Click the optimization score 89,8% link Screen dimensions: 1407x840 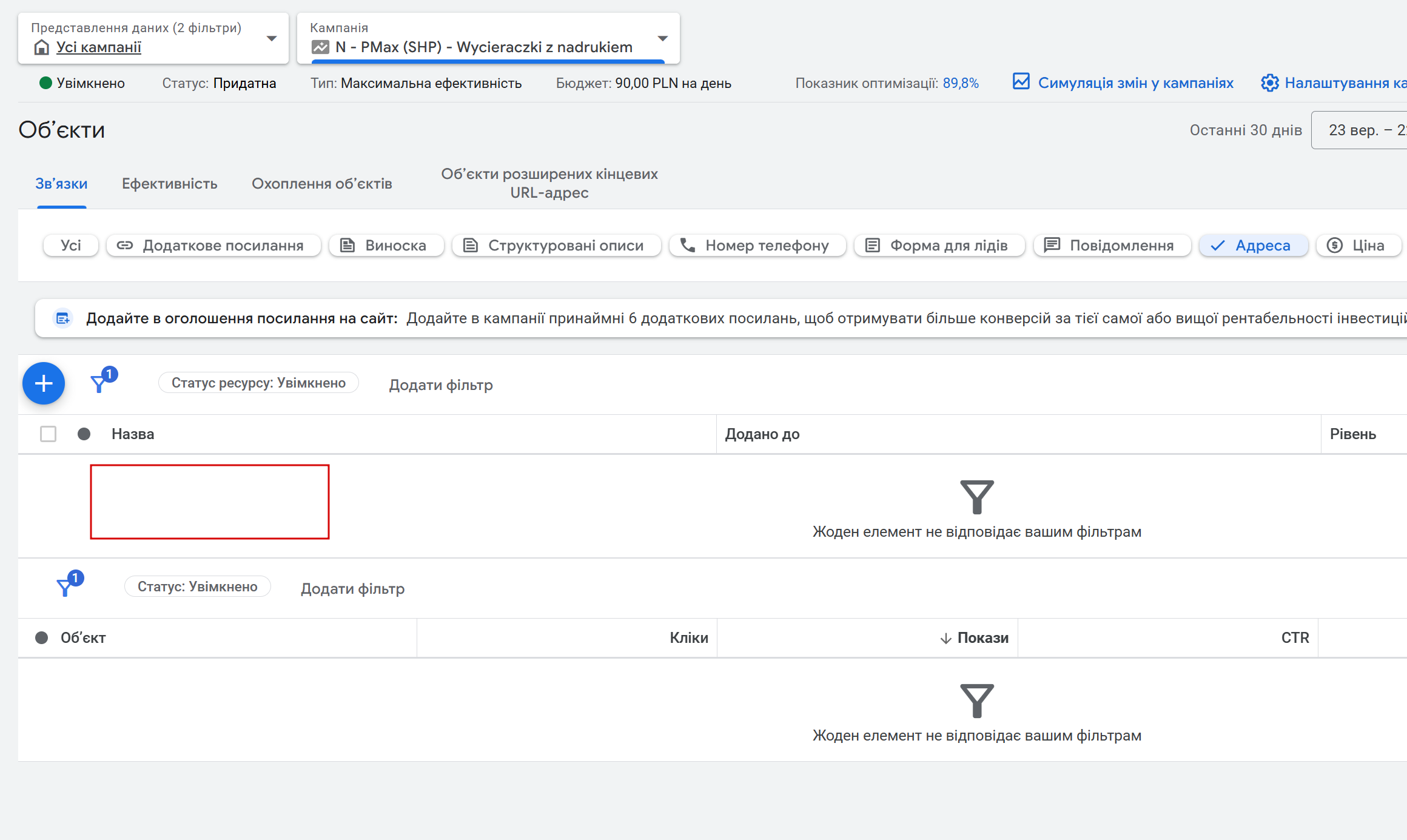click(x=960, y=84)
